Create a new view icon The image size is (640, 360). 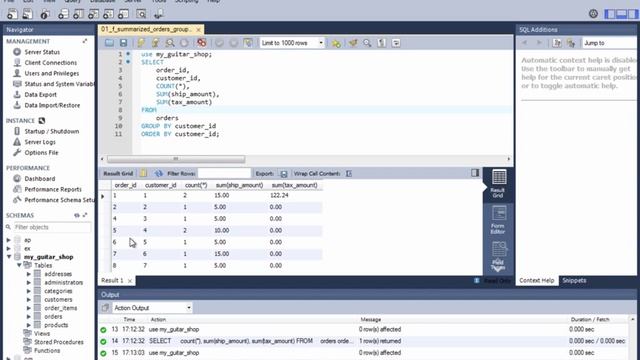click(93, 14)
